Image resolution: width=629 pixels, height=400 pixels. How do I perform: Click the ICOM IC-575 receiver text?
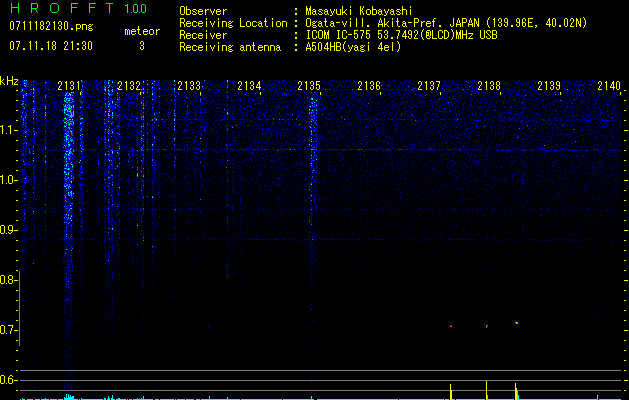tap(401, 35)
